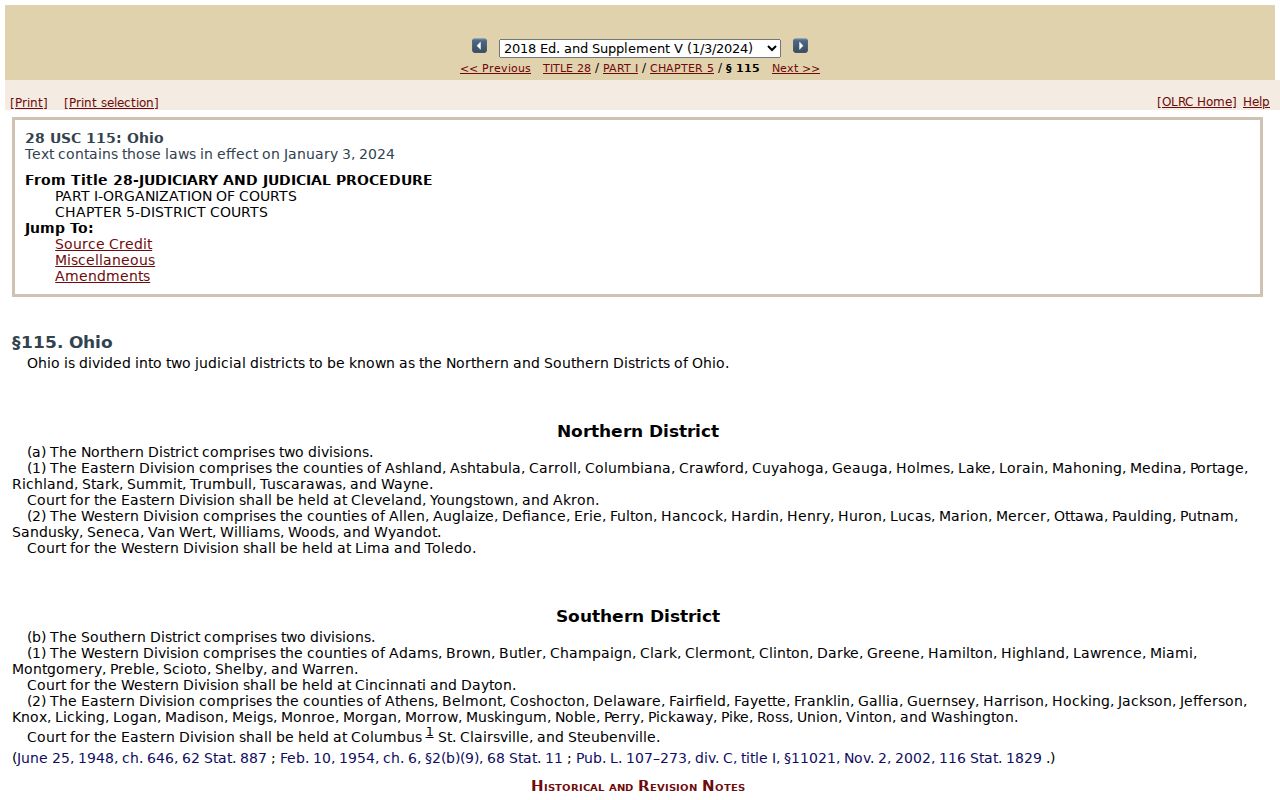Click the [Print] link
The width and height of the screenshot is (1280, 800).
point(29,102)
